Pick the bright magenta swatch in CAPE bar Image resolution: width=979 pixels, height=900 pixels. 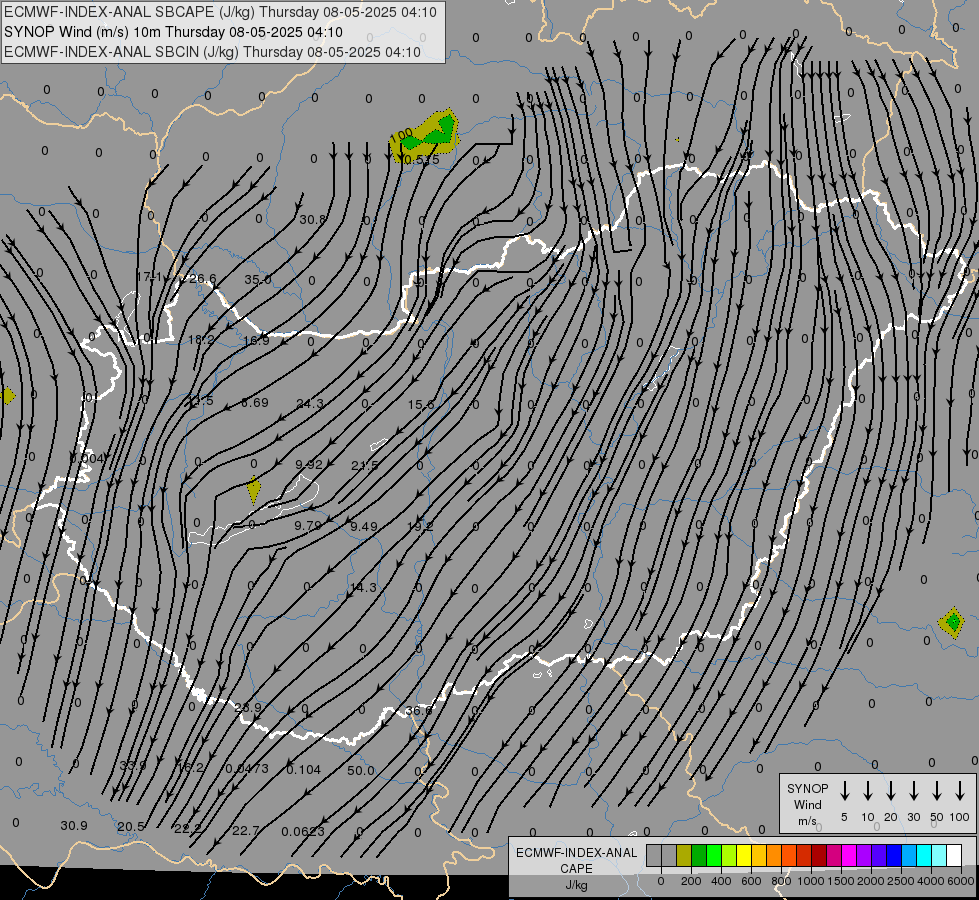(850, 855)
